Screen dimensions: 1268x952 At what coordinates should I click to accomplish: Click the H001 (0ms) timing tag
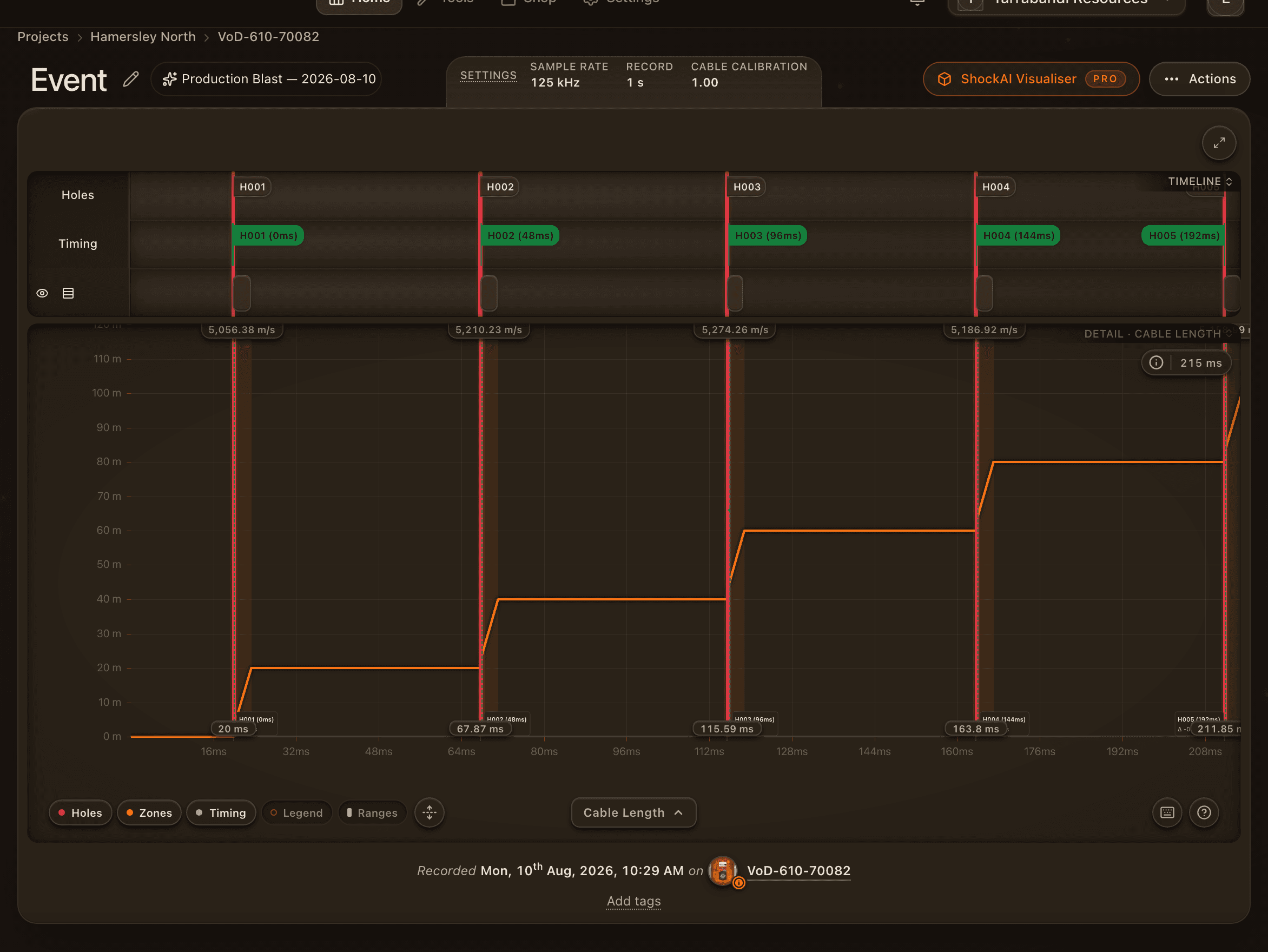coord(268,235)
